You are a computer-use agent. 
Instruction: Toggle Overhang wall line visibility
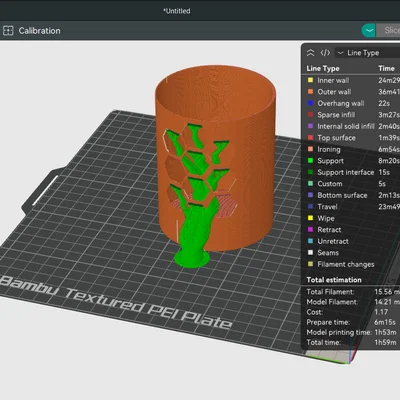(x=352, y=103)
